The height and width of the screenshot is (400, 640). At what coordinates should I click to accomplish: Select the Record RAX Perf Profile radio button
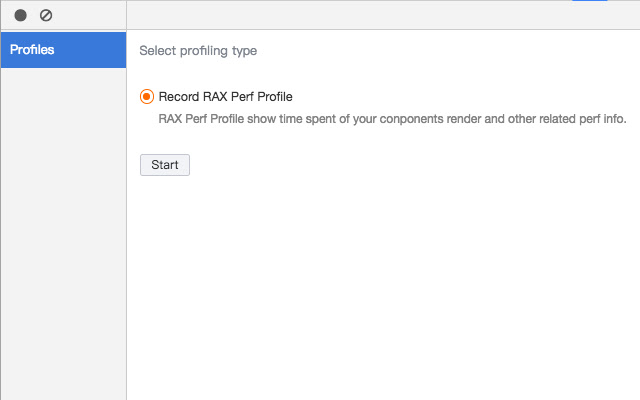[x=147, y=97]
